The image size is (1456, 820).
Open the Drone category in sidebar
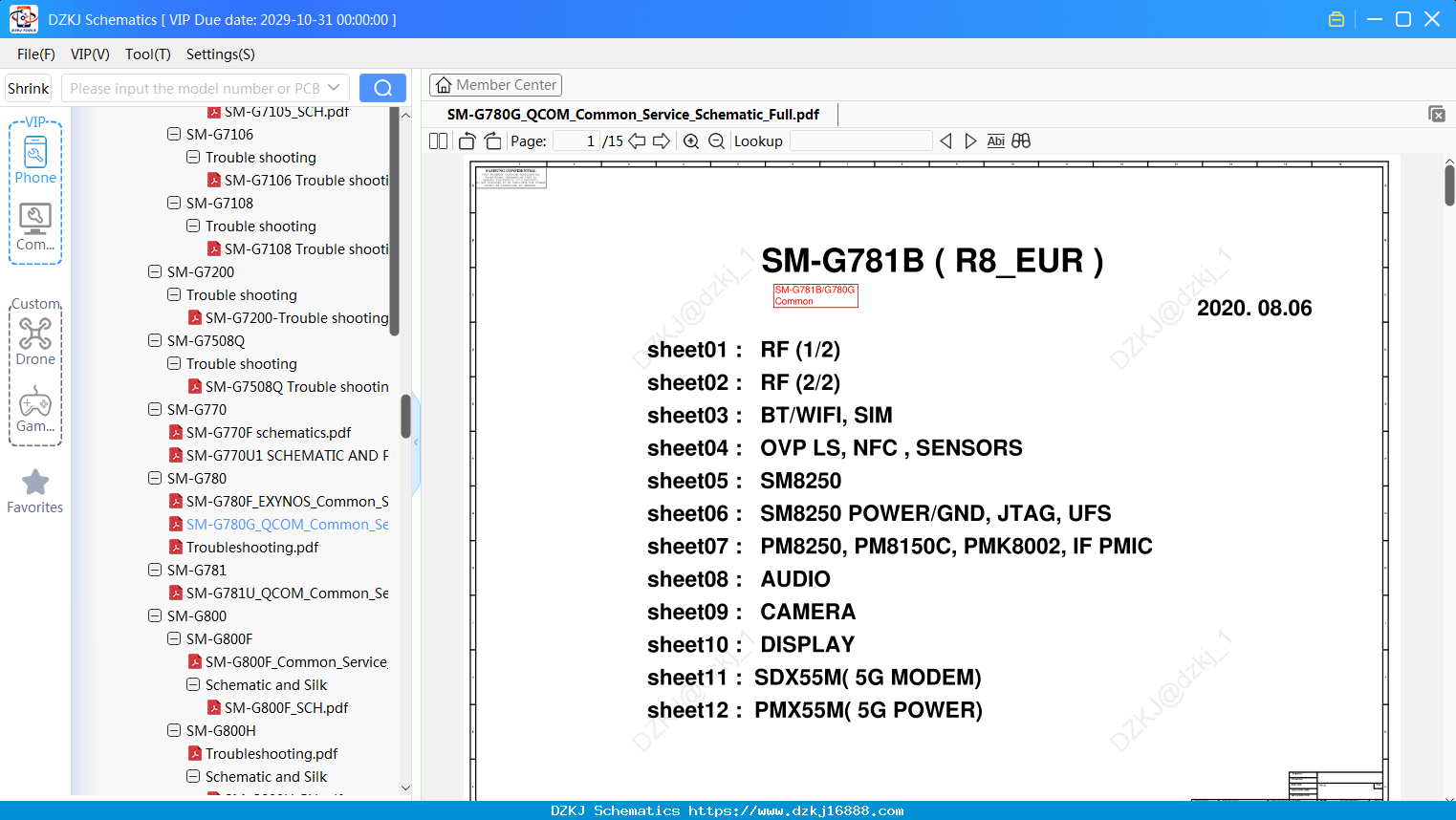pyautogui.click(x=35, y=342)
